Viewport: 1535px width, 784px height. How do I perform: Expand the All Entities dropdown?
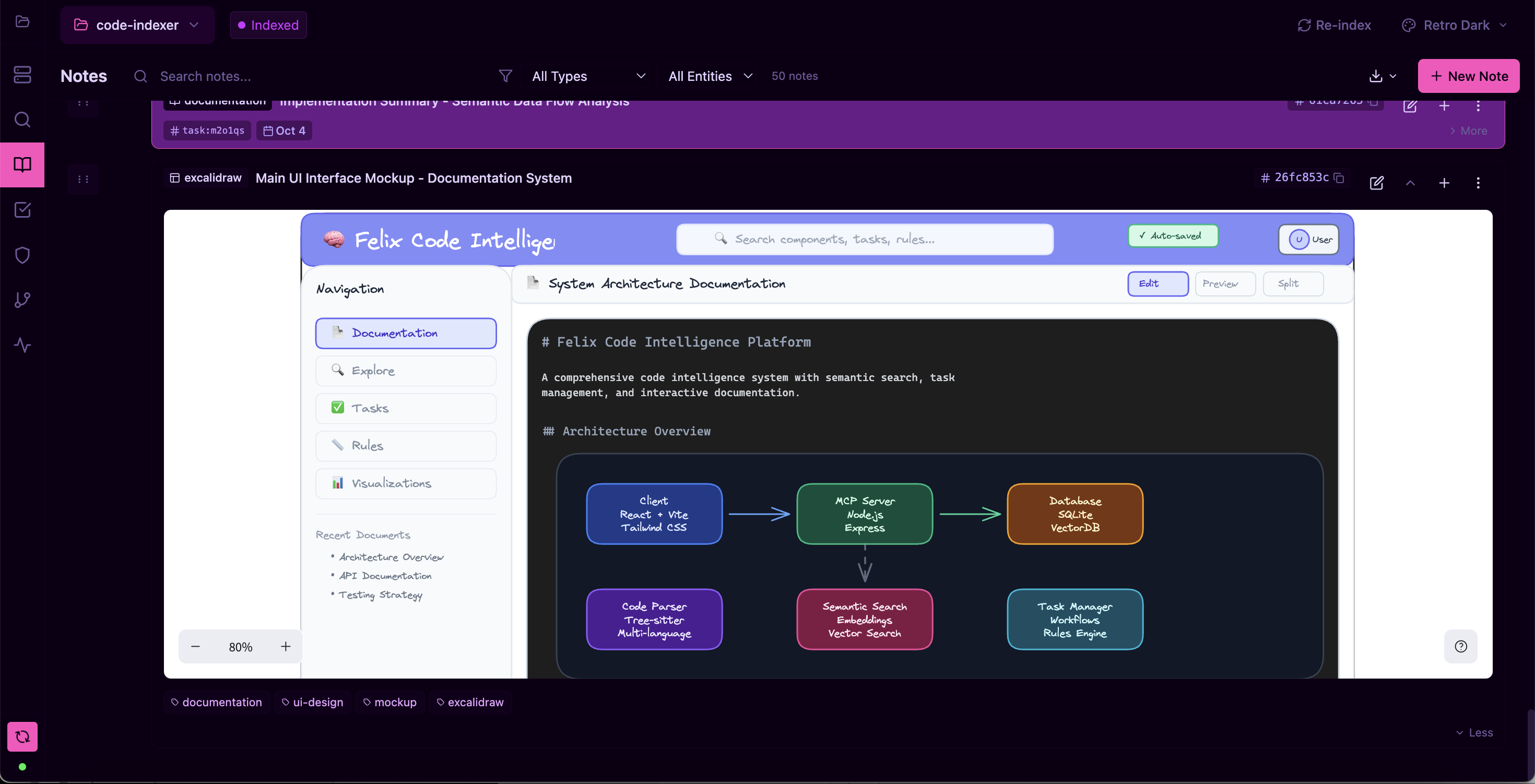pyautogui.click(x=709, y=76)
